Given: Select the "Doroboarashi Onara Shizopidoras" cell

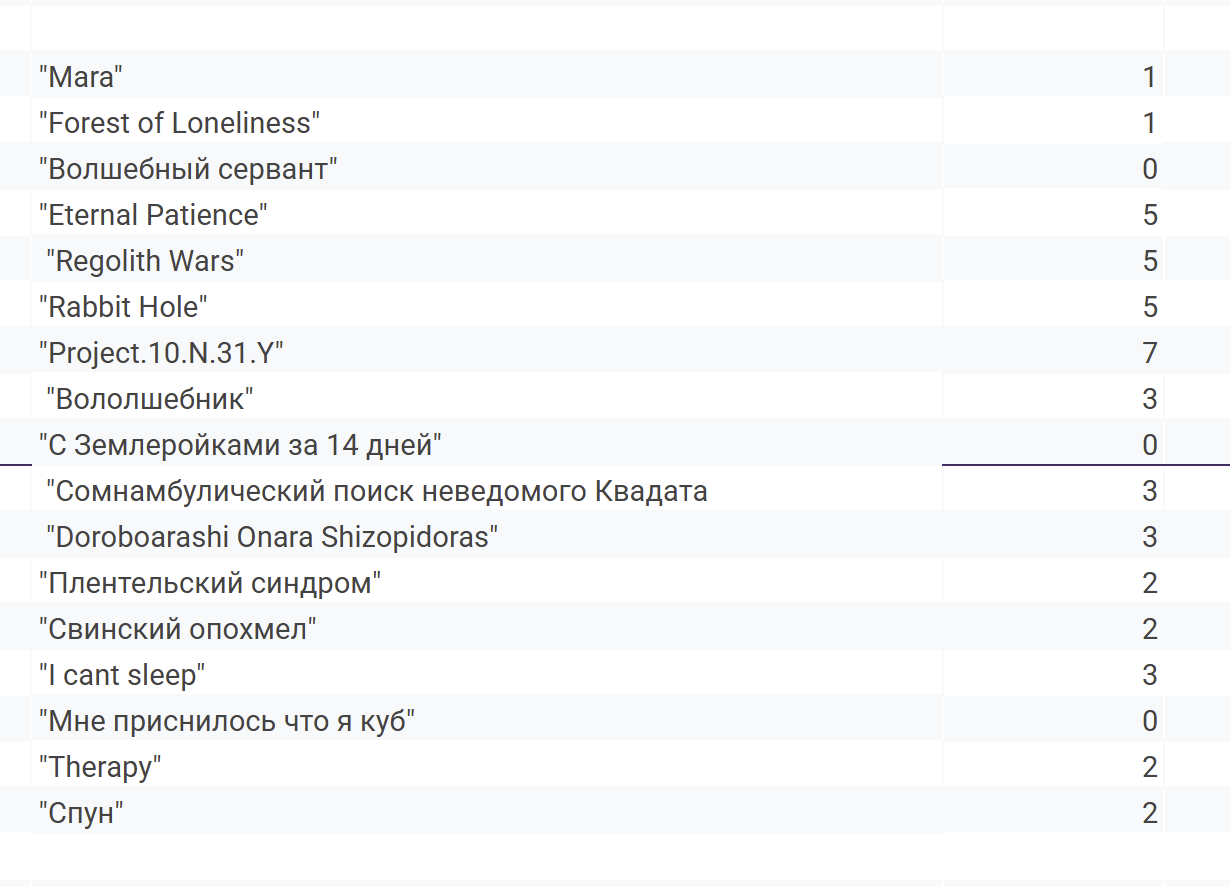Looking at the screenshot, I should coord(486,536).
